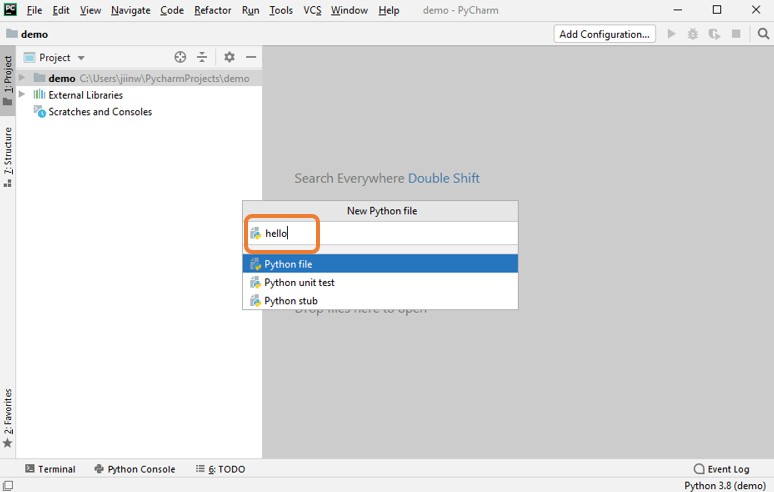Screen dimensions: 774x492
Task: Open the Code menu
Action: pyautogui.click(x=172, y=10)
